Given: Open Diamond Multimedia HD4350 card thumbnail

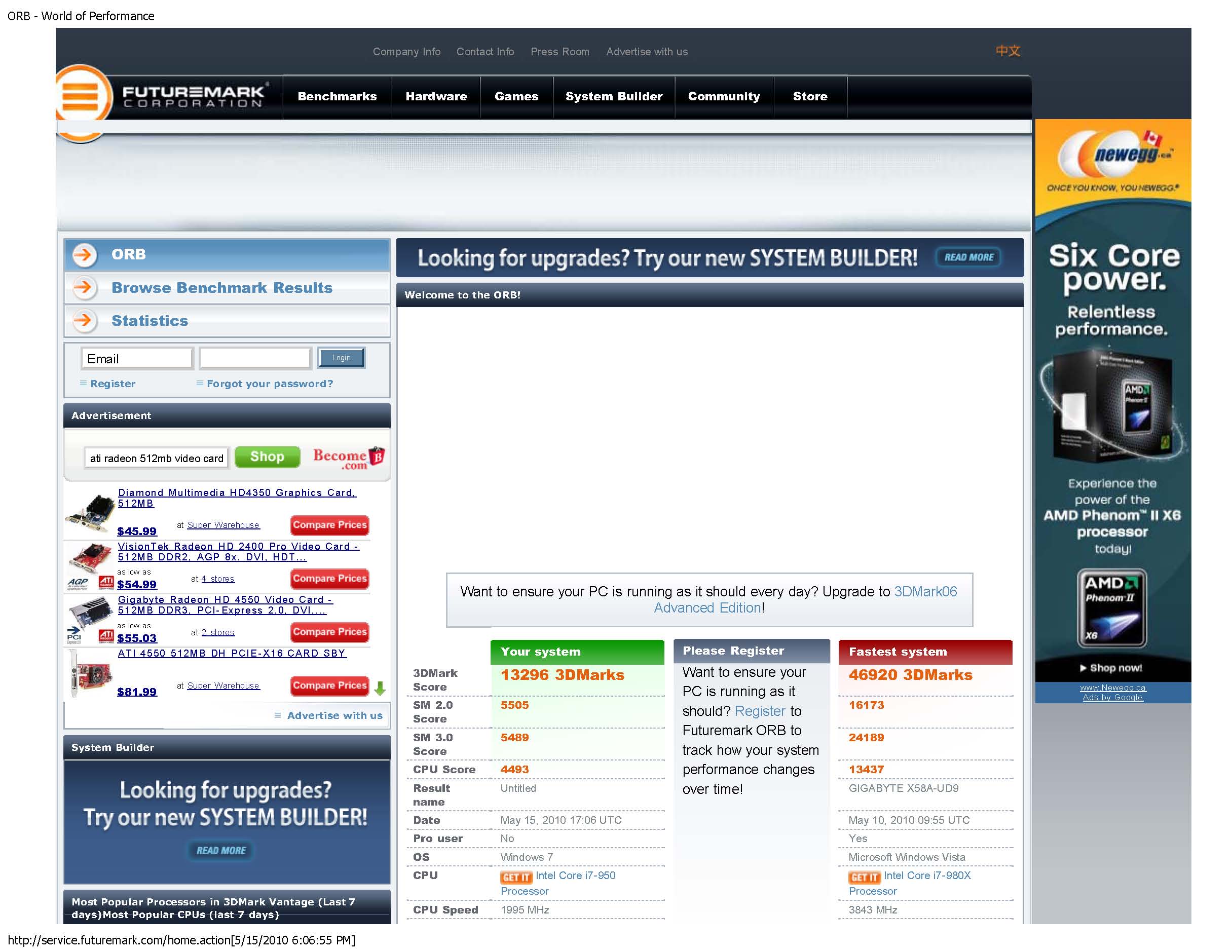Looking at the screenshot, I should coord(90,512).
